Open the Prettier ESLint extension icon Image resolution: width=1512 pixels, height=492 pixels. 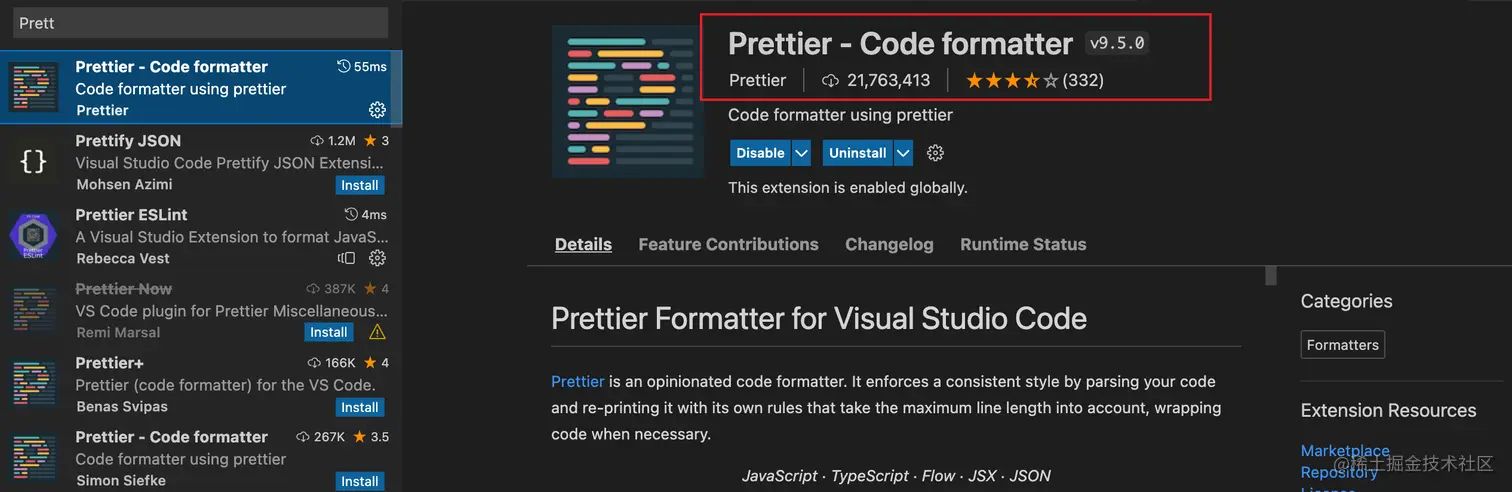pos(34,236)
